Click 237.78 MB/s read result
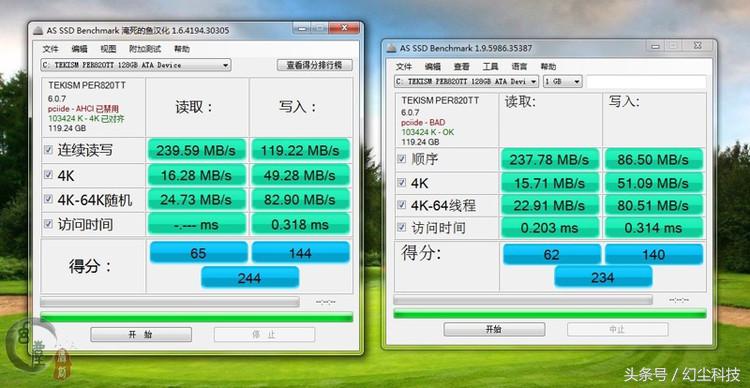750x388 pixels. [550, 159]
